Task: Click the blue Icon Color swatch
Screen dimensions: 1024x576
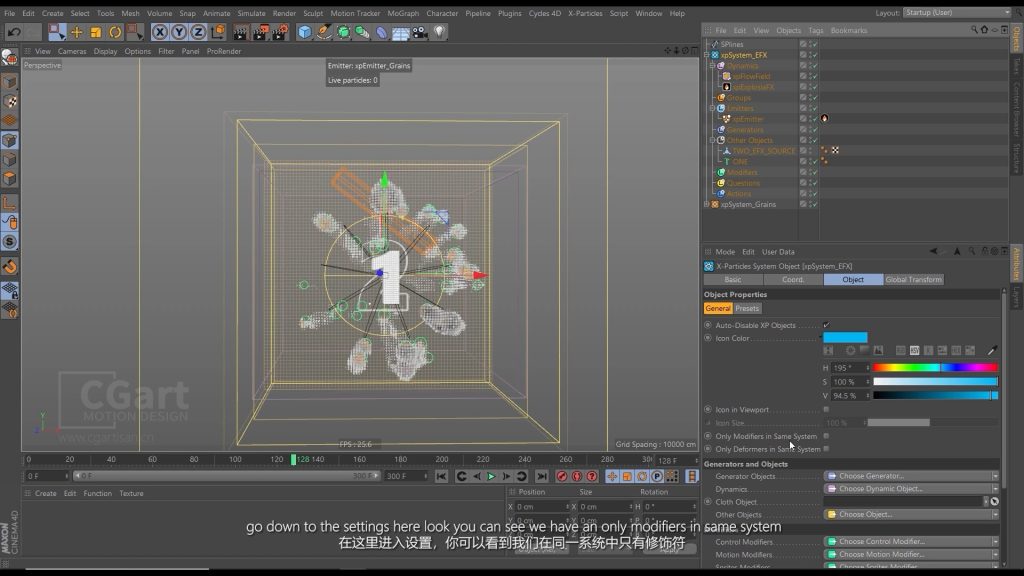Action: [845, 338]
